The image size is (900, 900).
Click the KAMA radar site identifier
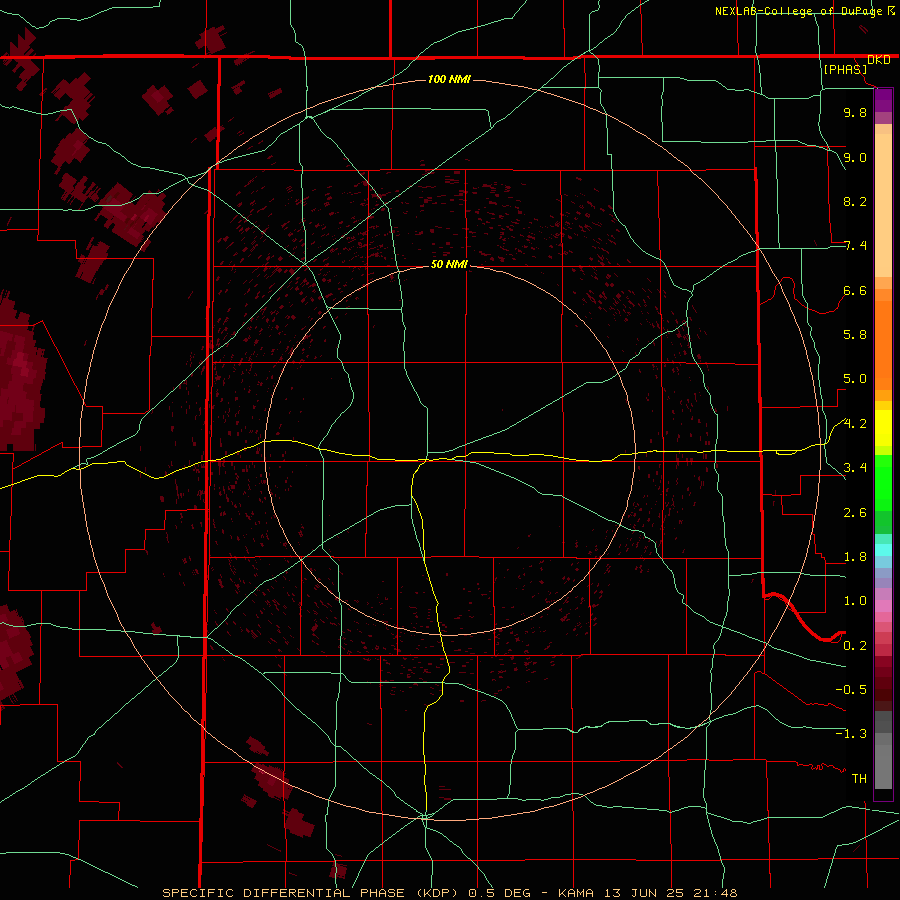(577, 893)
